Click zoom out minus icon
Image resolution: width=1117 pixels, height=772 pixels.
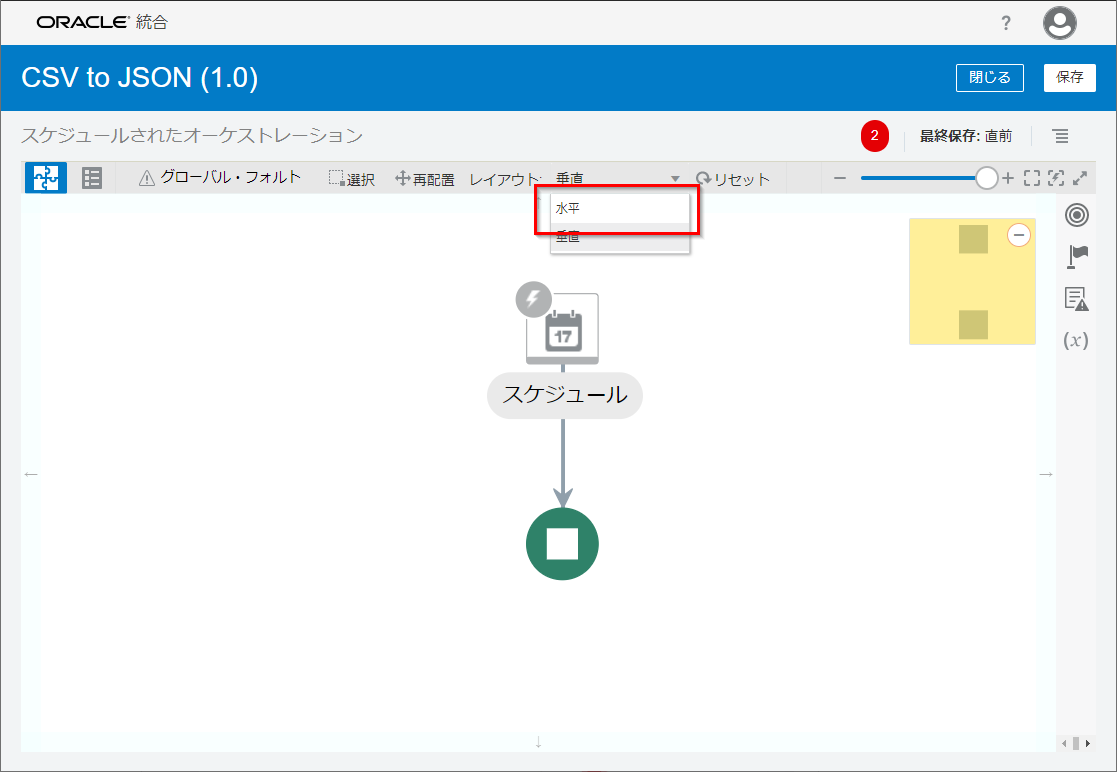840,178
